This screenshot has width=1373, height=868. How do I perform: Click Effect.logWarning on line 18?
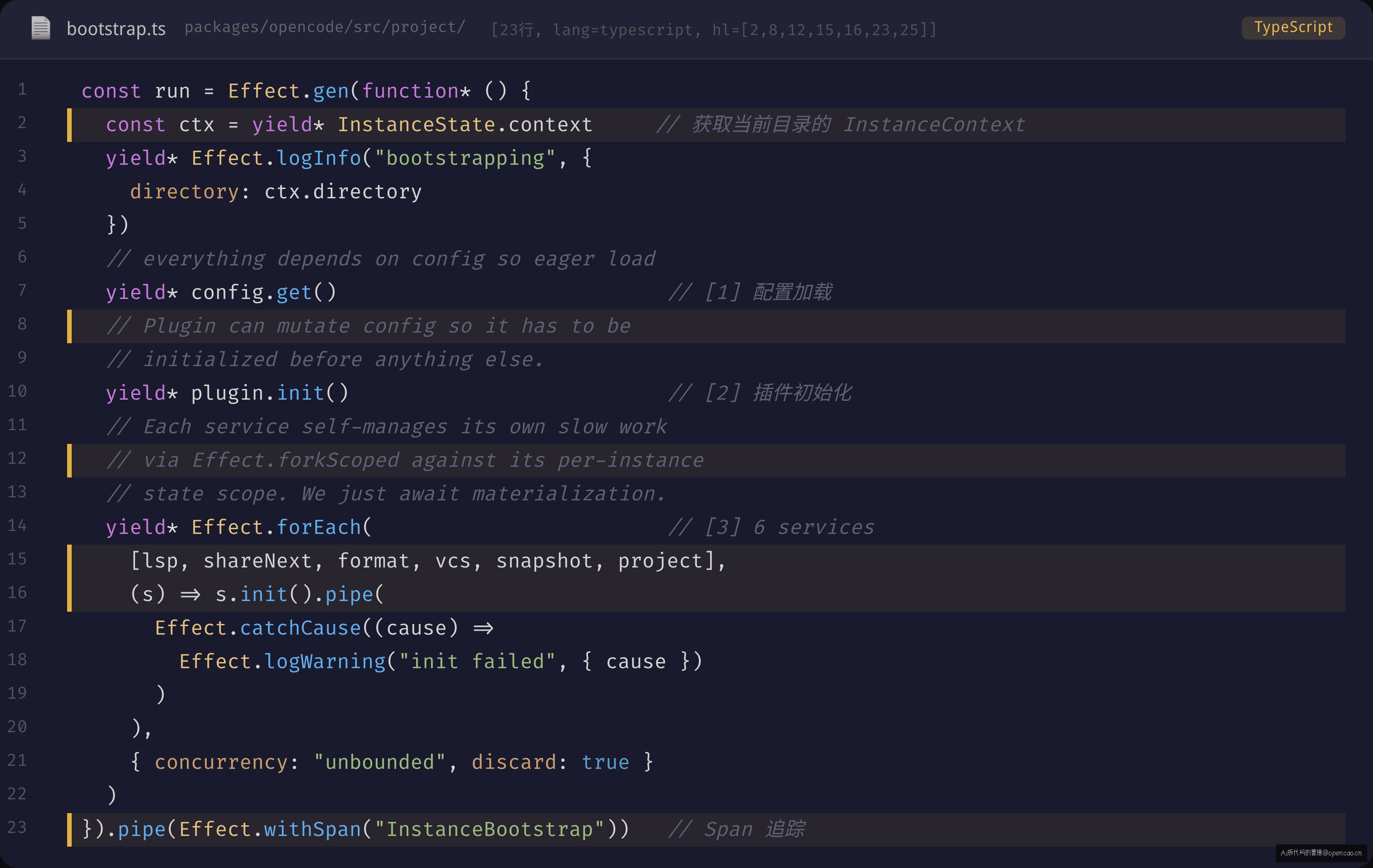(283, 662)
